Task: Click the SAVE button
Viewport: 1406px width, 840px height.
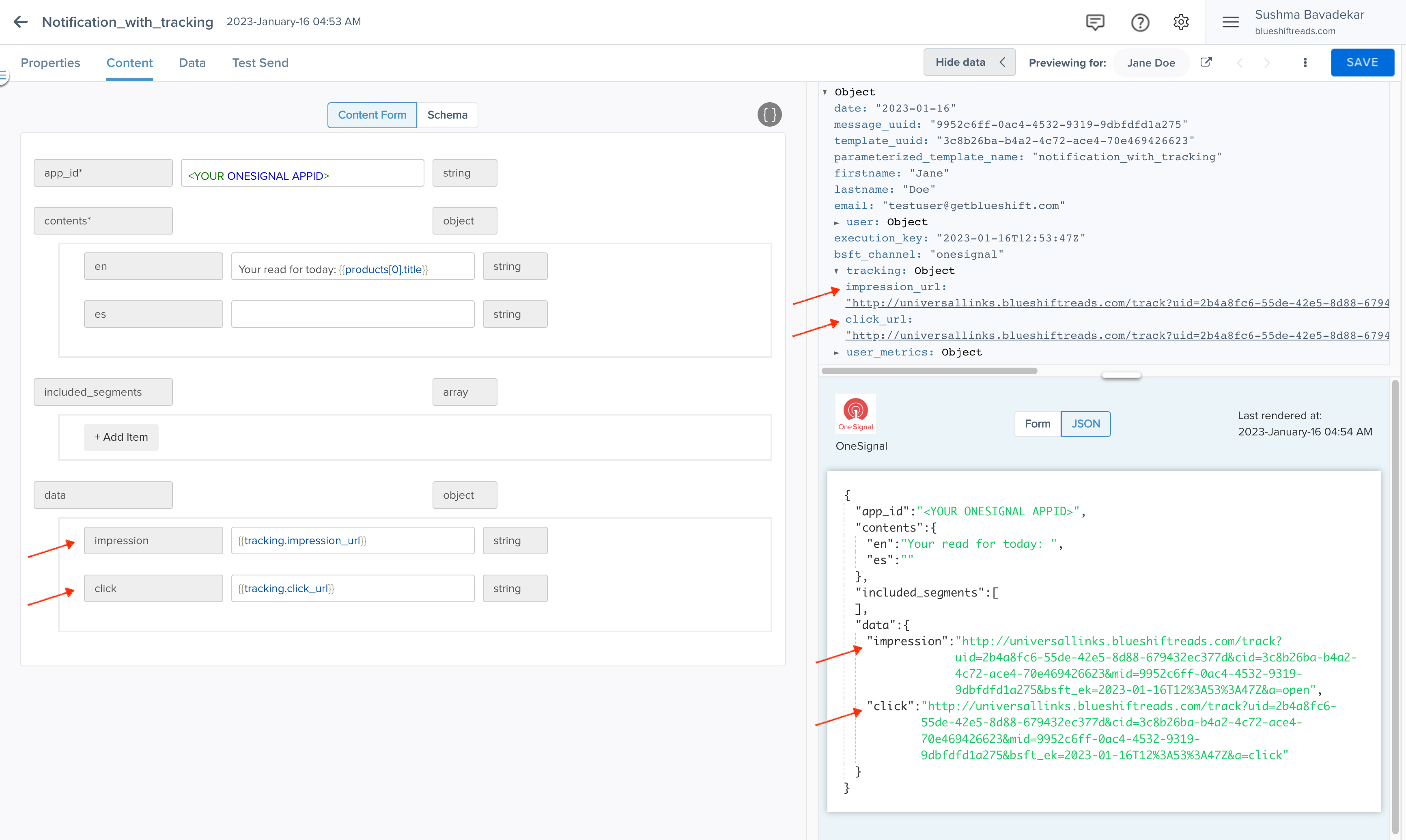Action: 1362,62
